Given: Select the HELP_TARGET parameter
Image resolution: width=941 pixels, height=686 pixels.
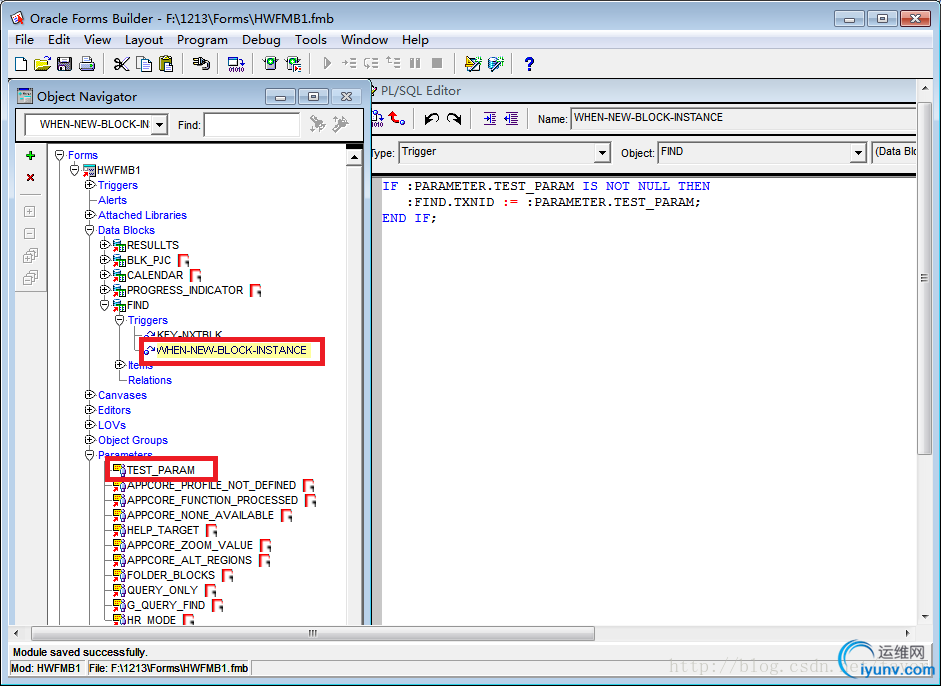Looking at the screenshot, I should (x=163, y=530).
